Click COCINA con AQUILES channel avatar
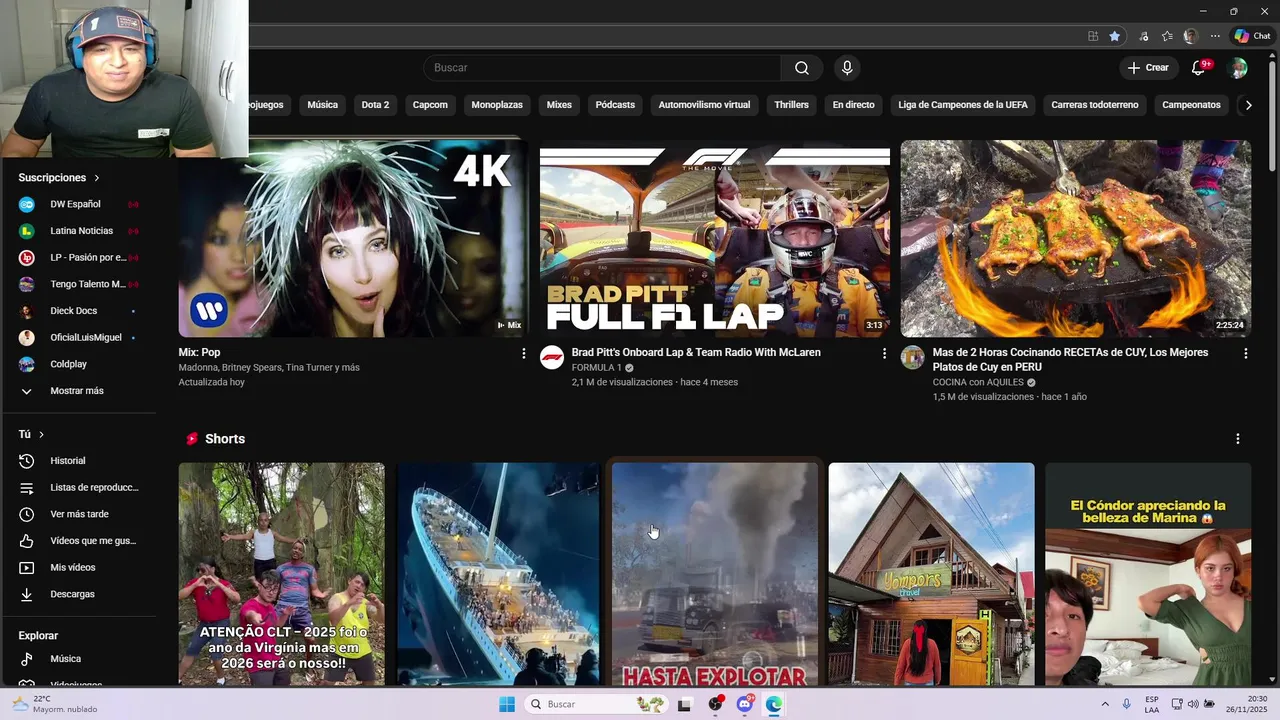Viewport: 1280px width, 720px height. click(x=913, y=358)
